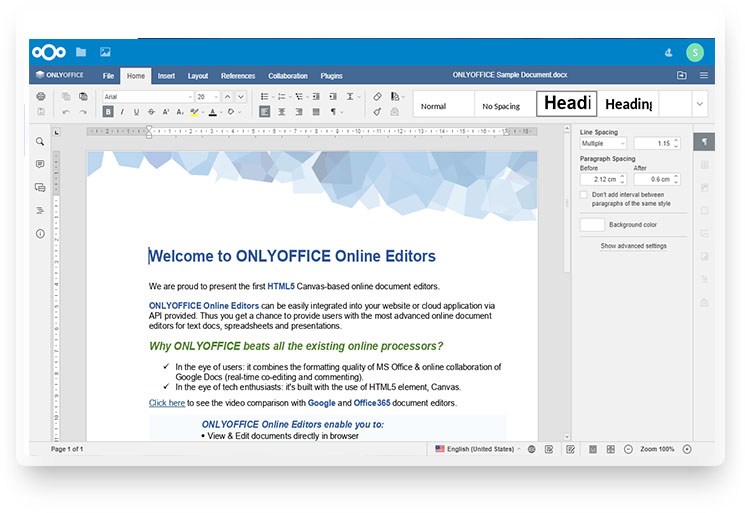Click the Paste icon in toolbar
The height and width of the screenshot is (513, 745).
pyautogui.click(x=83, y=96)
